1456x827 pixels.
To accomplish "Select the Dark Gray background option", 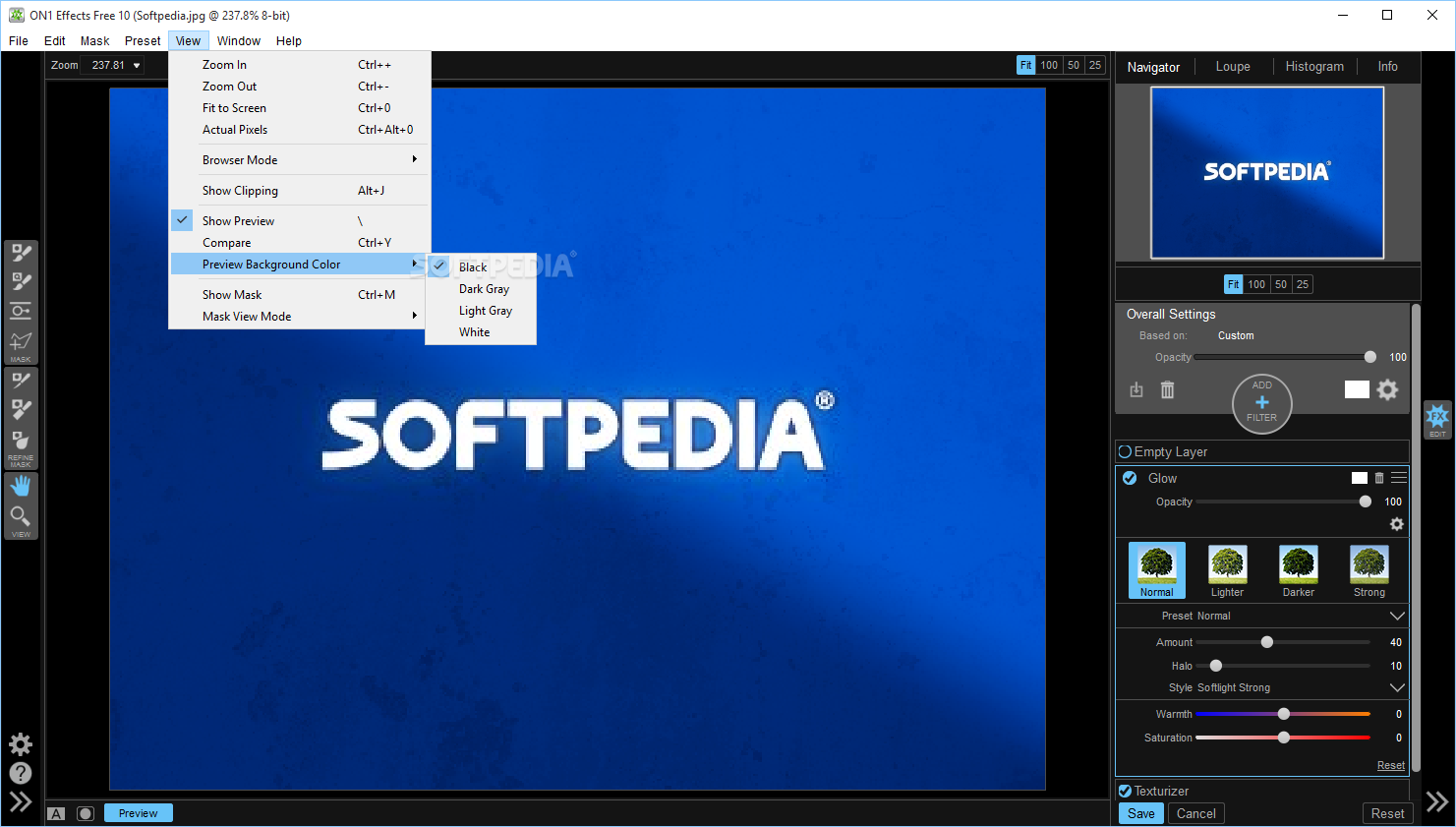I will [481, 289].
